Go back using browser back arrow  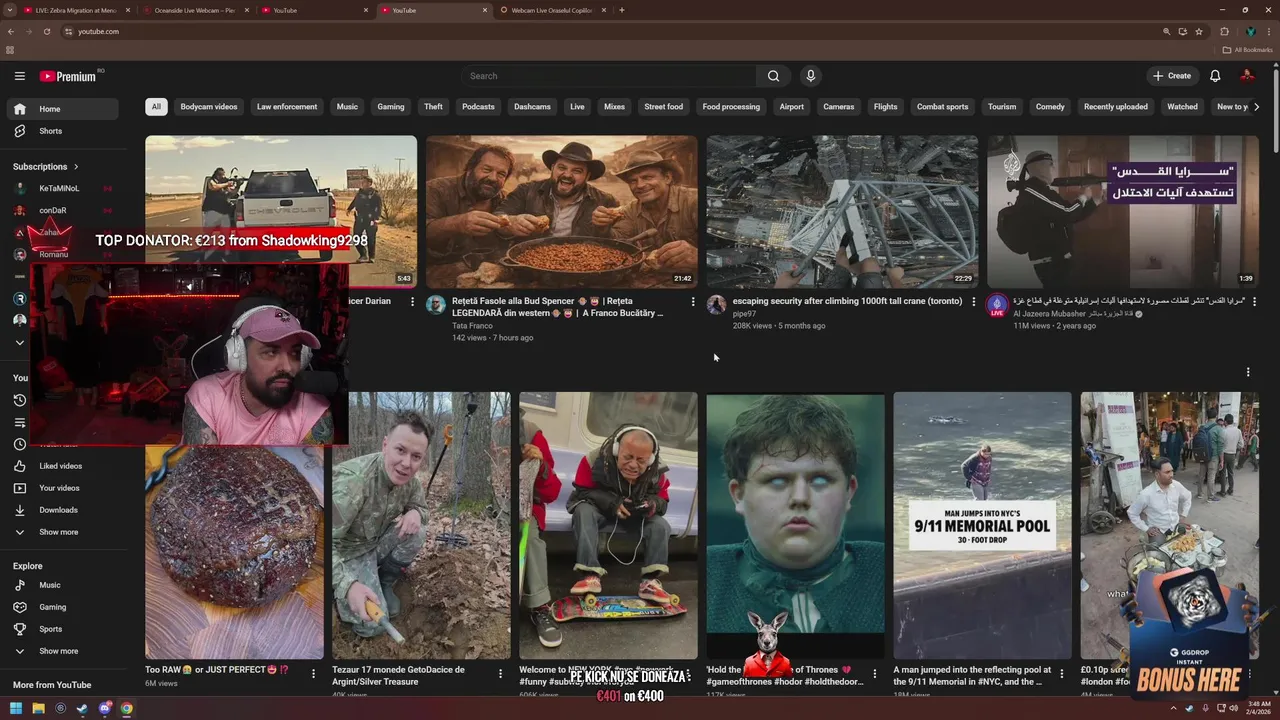point(11,31)
